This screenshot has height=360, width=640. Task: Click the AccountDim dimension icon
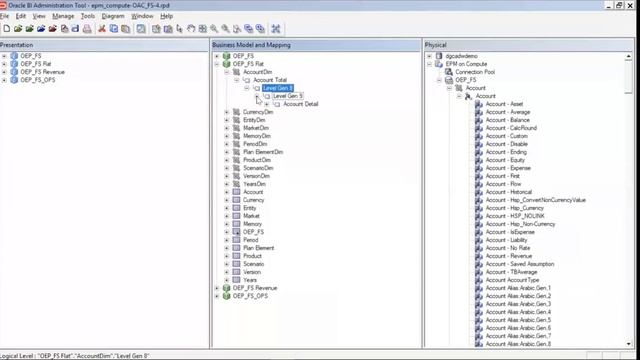pyautogui.click(x=236, y=72)
